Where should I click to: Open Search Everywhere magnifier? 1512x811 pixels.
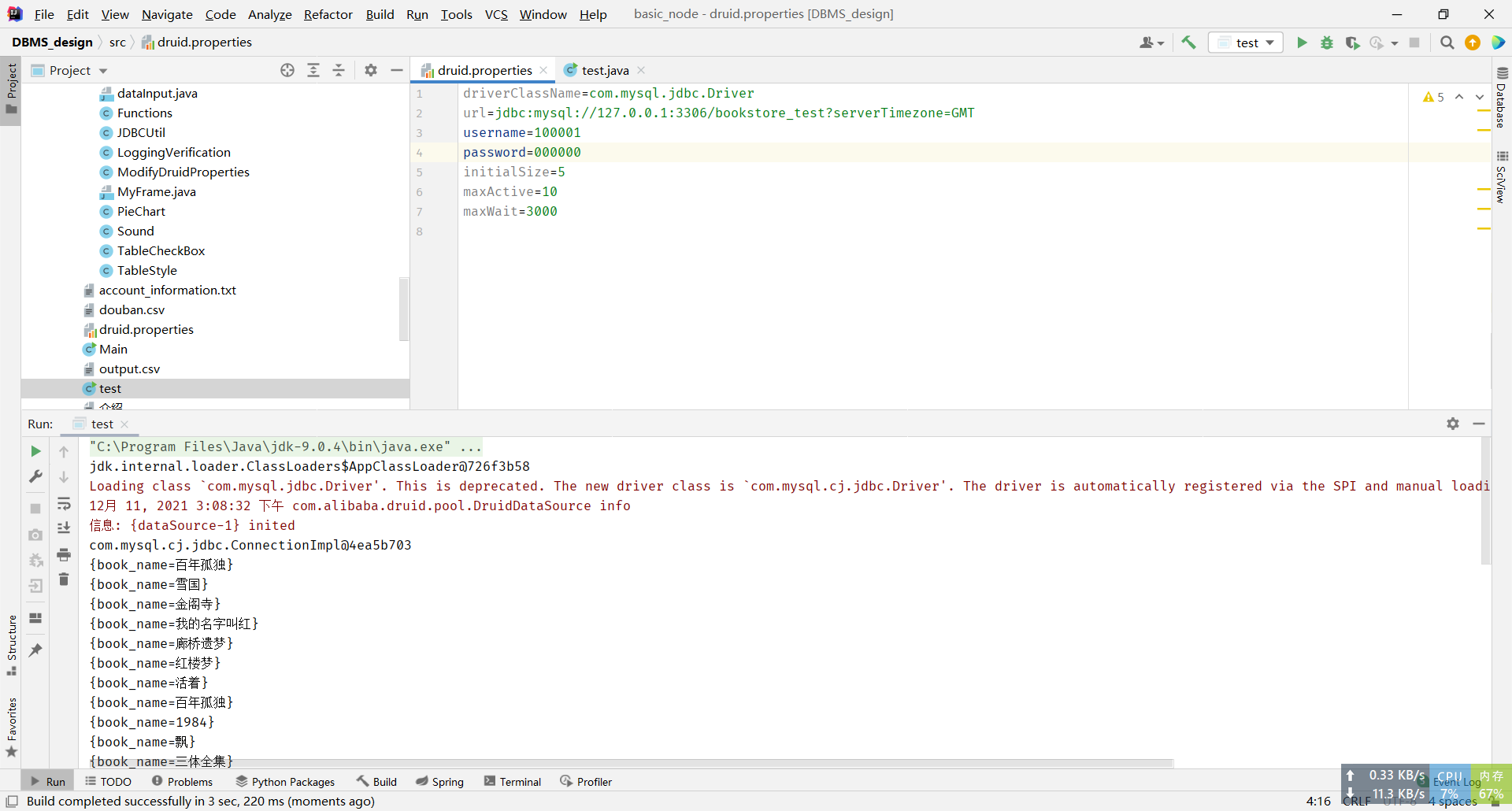click(x=1447, y=43)
